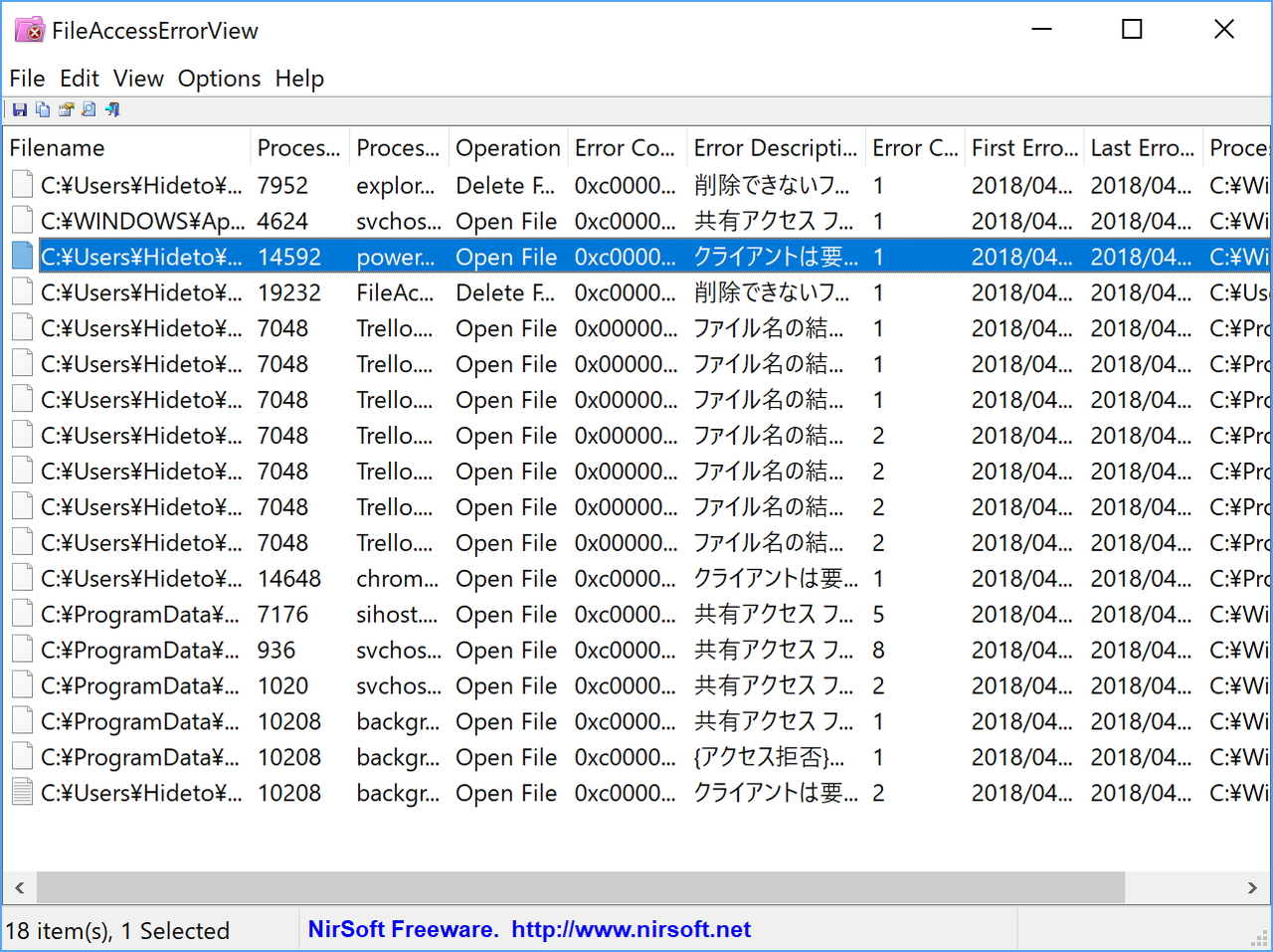Click the file icon beside the selected powershell row
Viewport: 1273px width, 952px height.
point(21,256)
